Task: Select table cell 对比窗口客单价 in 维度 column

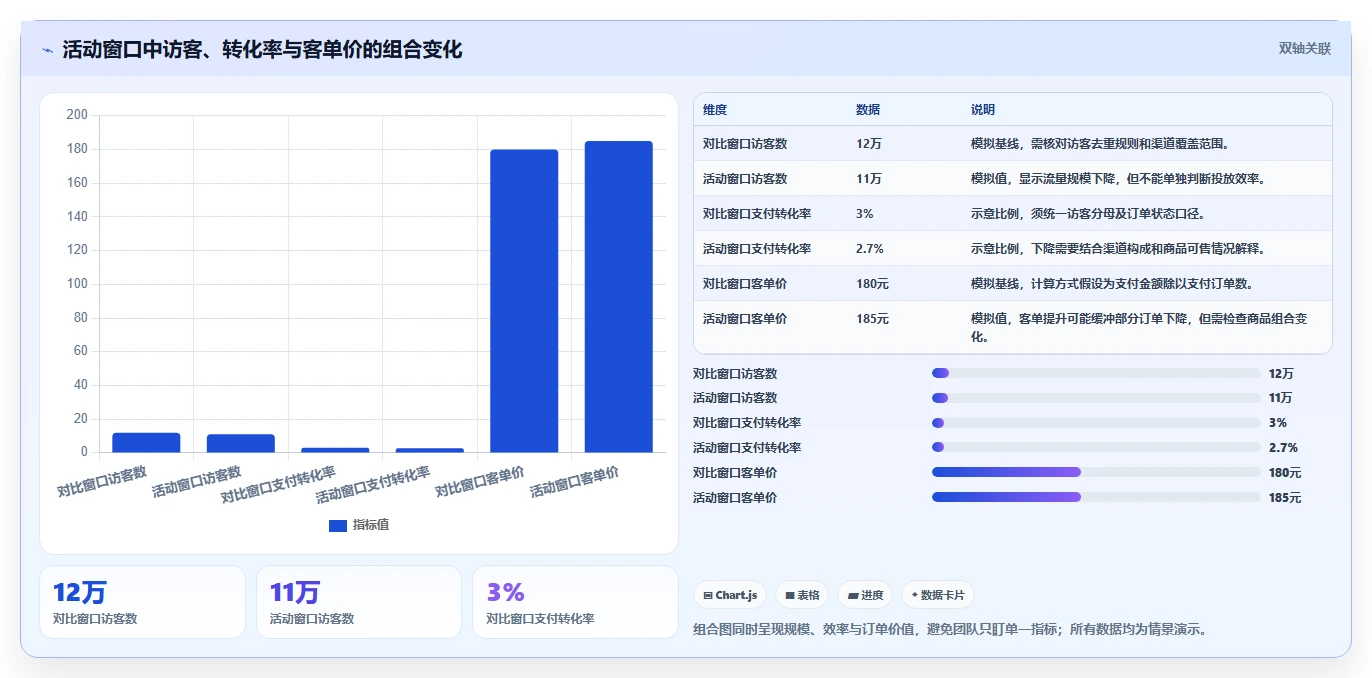Action: coord(745,284)
